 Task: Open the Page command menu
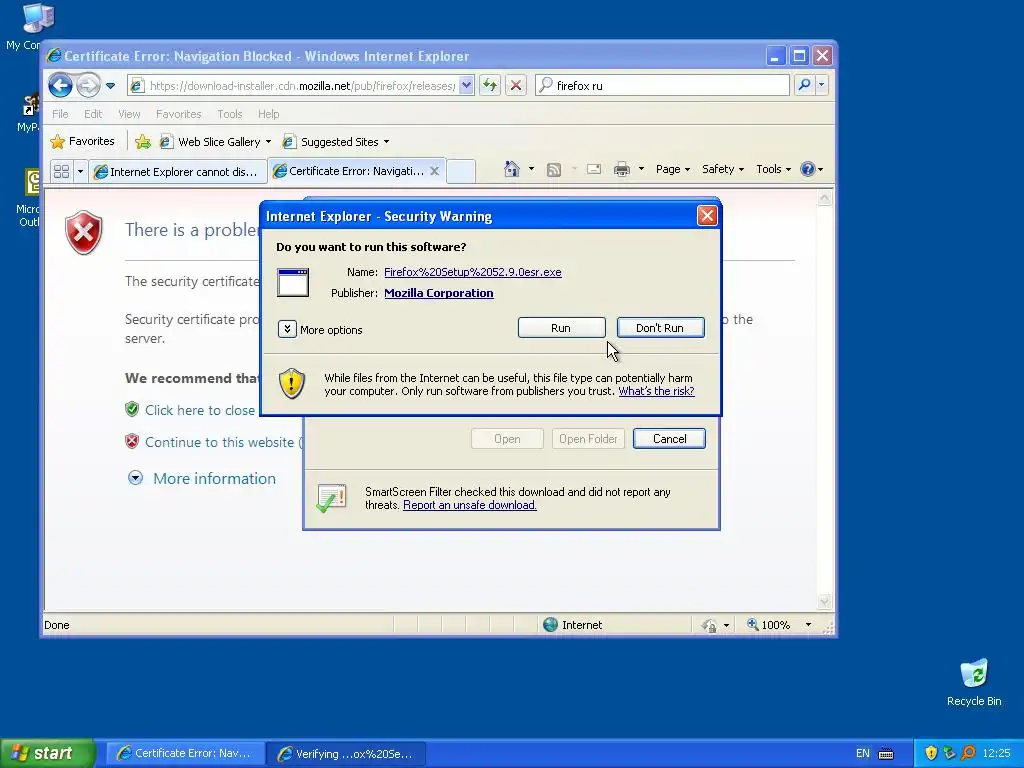pos(672,169)
